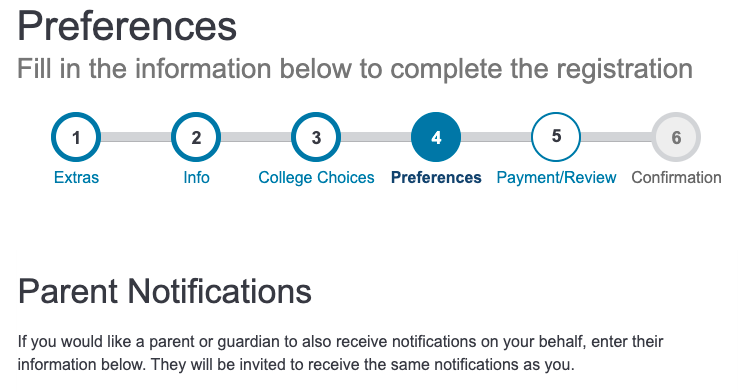Click progress bar between steps 3 and 4
743x392 pixels.
point(376,137)
